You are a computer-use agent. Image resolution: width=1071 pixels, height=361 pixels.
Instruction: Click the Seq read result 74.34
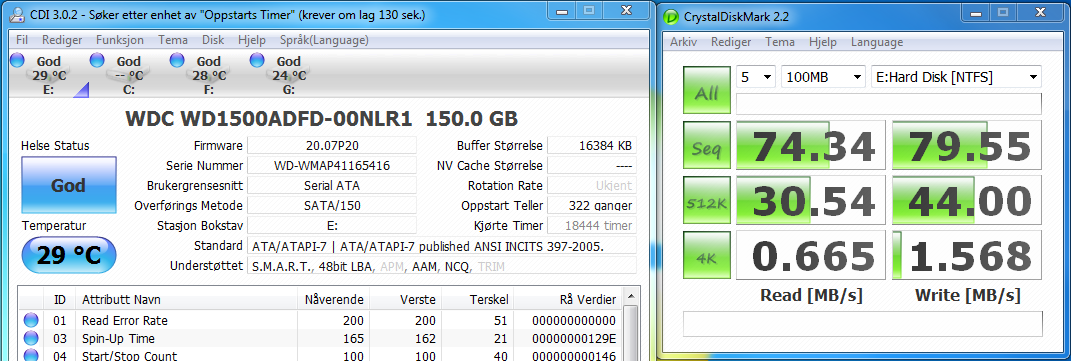pos(811,146)
